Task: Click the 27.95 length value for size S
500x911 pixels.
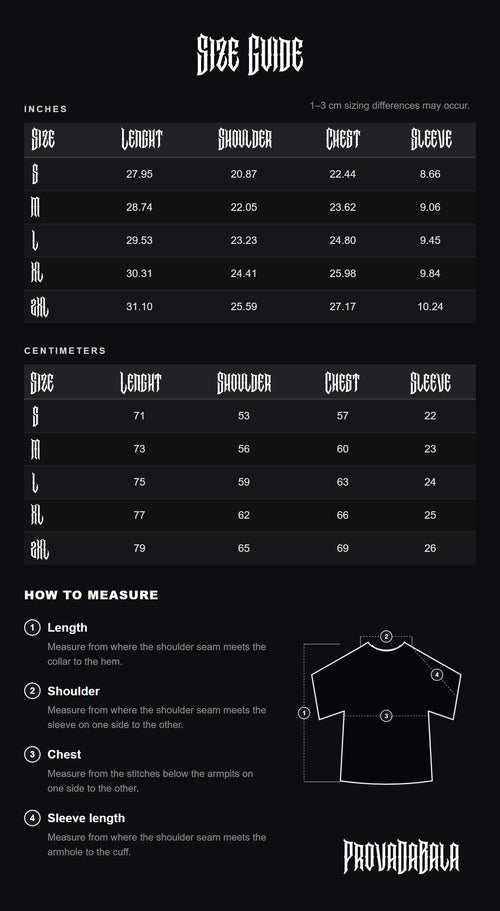Action: [139, 174]
